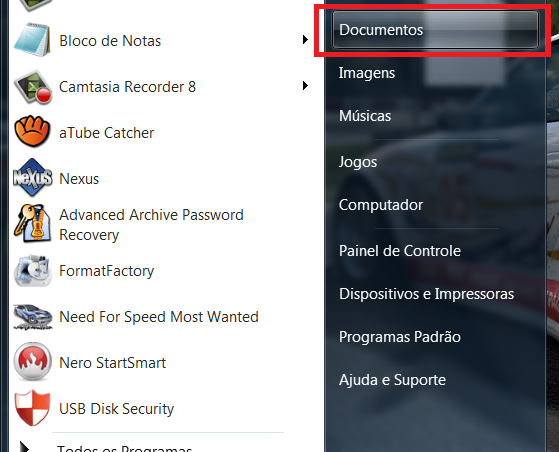
Task: Open the Bloco de Notas notepad icon
Action: tap(32, 40)
